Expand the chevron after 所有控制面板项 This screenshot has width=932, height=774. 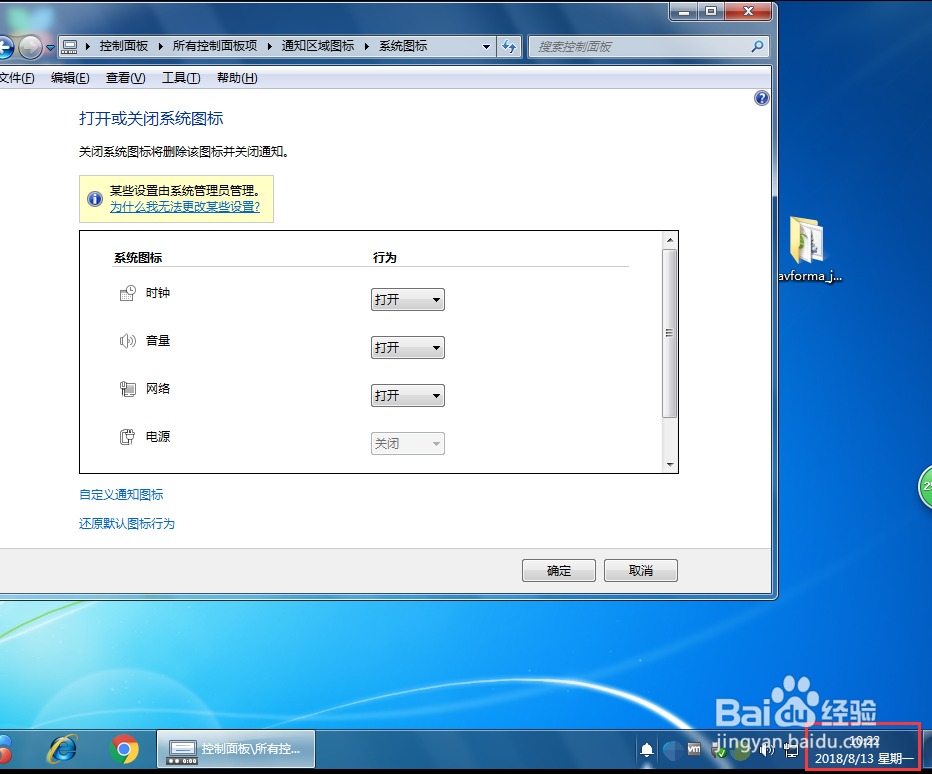tap(269, 46)
